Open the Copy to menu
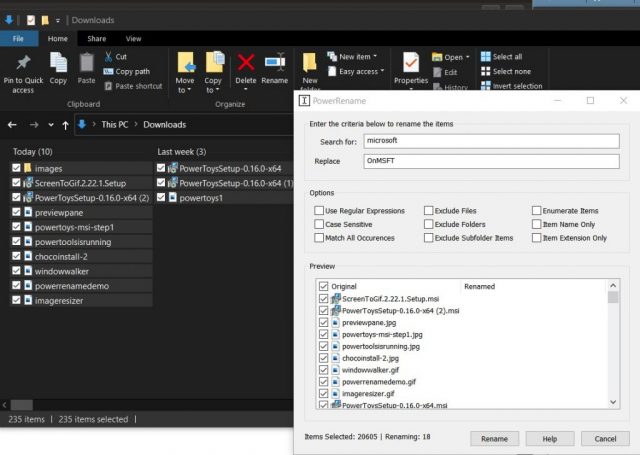 click(213, 73)
